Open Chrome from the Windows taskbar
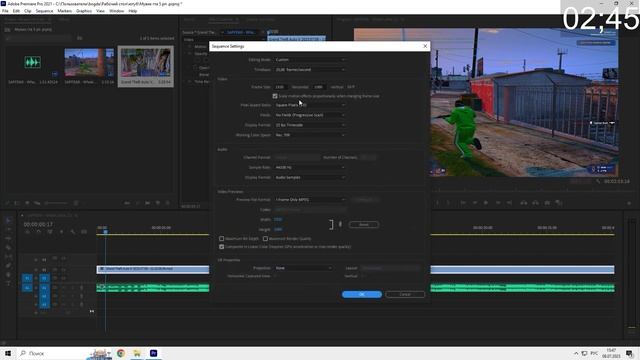The image size is (640, 360). coord(121,353)
